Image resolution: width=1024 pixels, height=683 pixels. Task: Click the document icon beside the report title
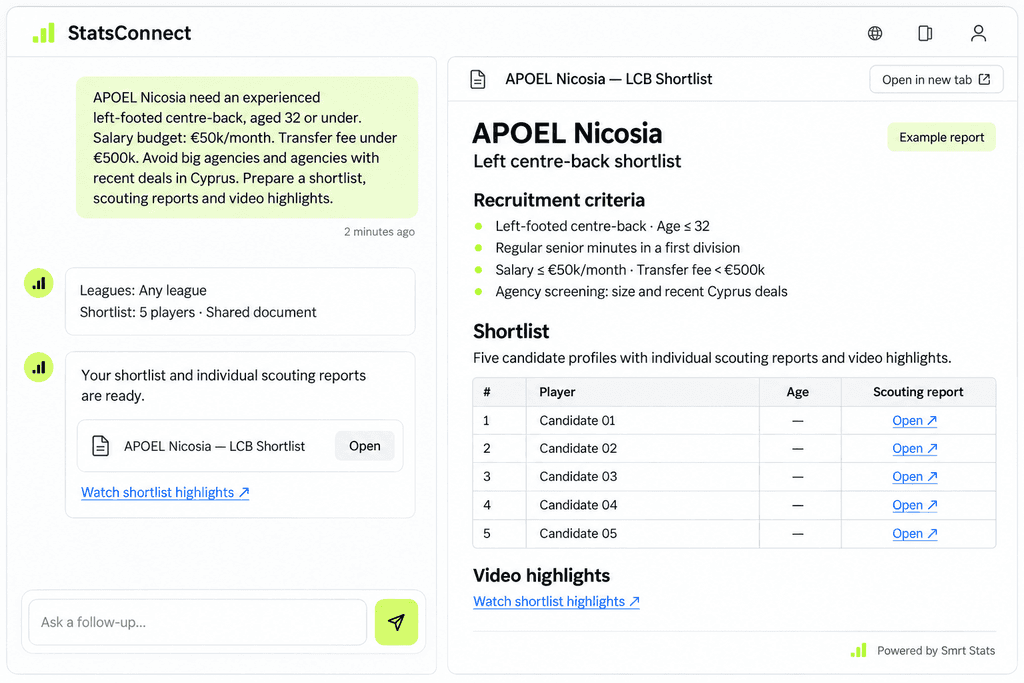(x=478, y=80)
